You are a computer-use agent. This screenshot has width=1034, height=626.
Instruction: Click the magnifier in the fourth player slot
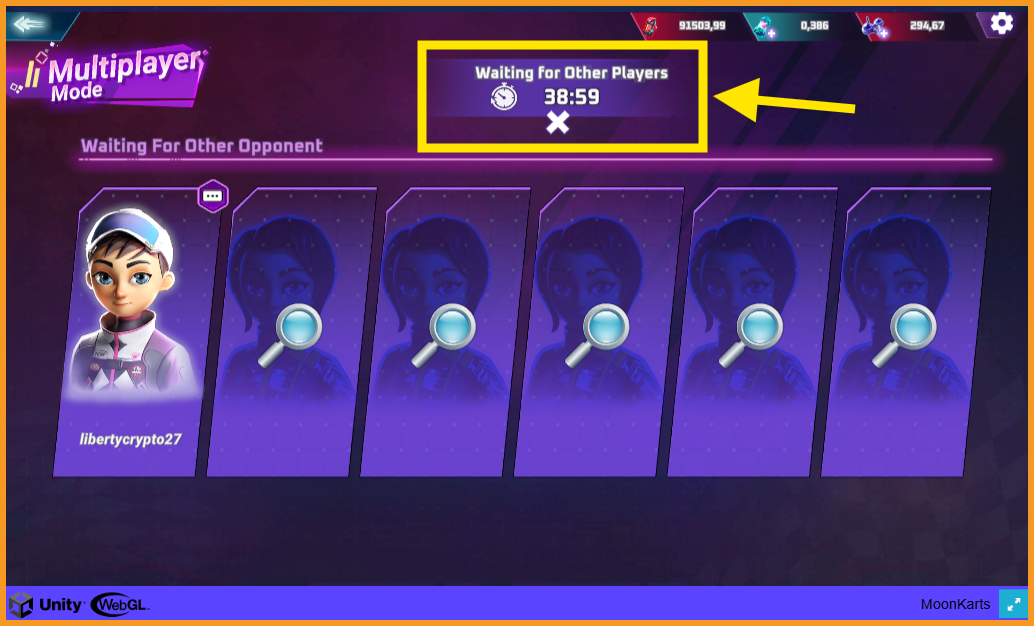597,336
